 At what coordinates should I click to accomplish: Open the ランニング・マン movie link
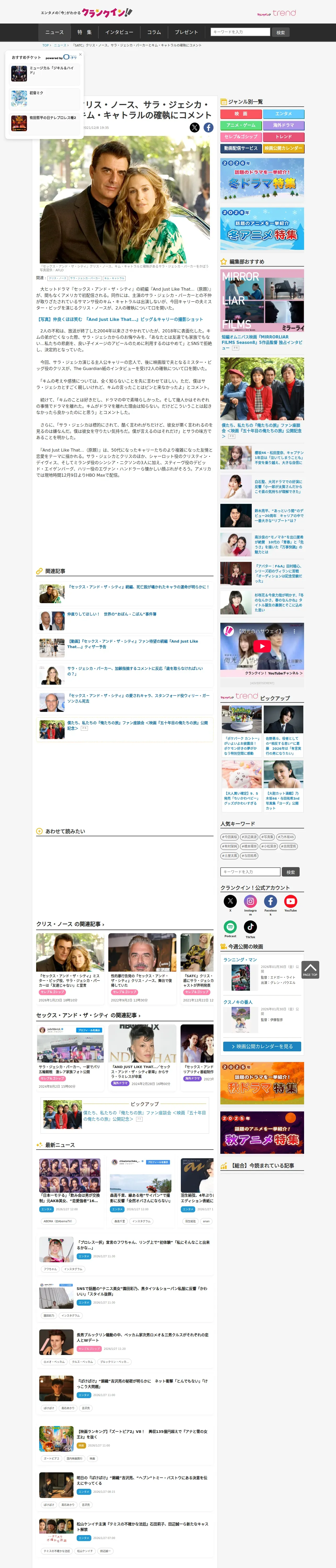pyautogui.click(x=240, y=959)
